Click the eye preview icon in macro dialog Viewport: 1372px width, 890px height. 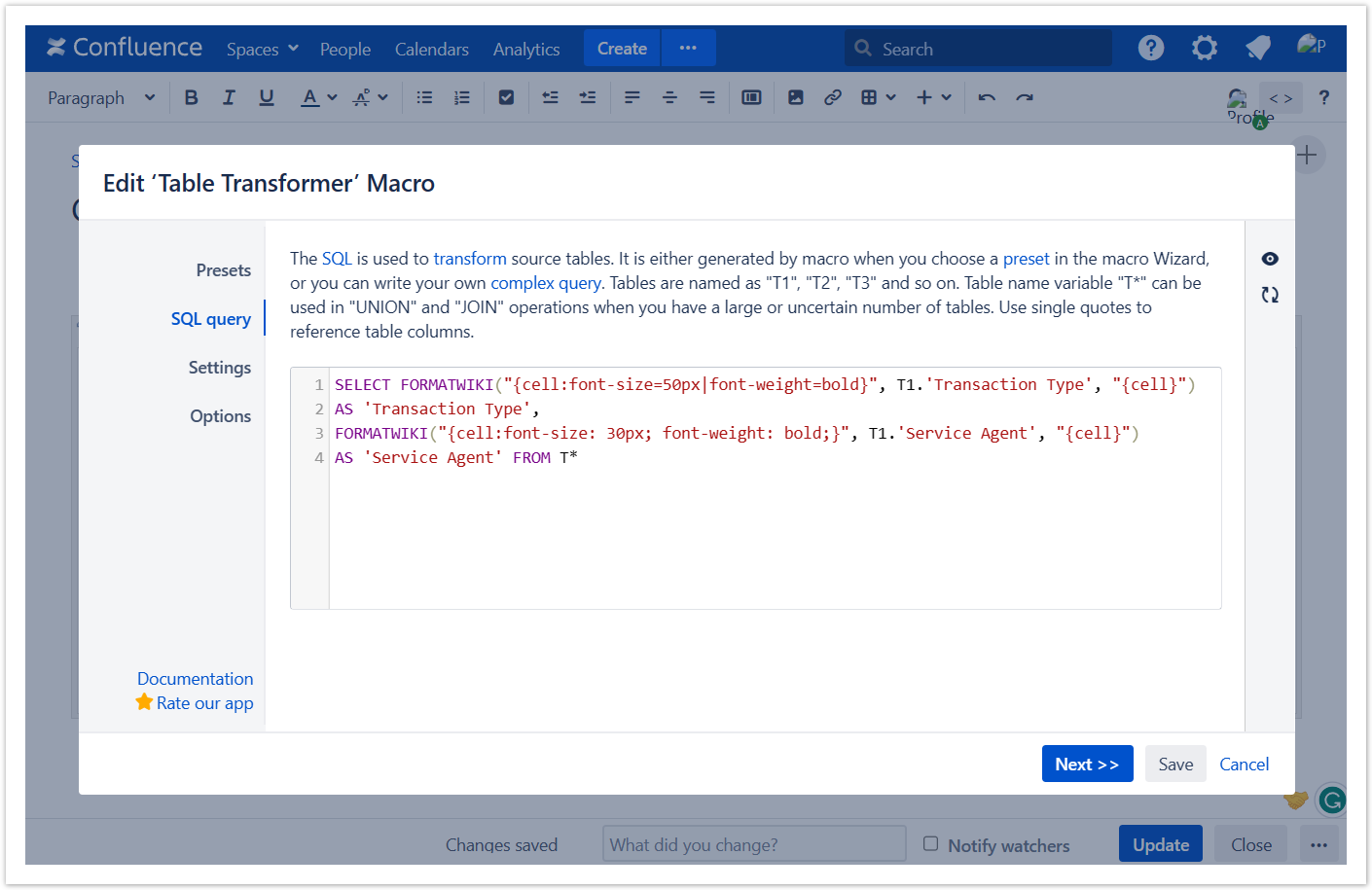click(1270, 259)
